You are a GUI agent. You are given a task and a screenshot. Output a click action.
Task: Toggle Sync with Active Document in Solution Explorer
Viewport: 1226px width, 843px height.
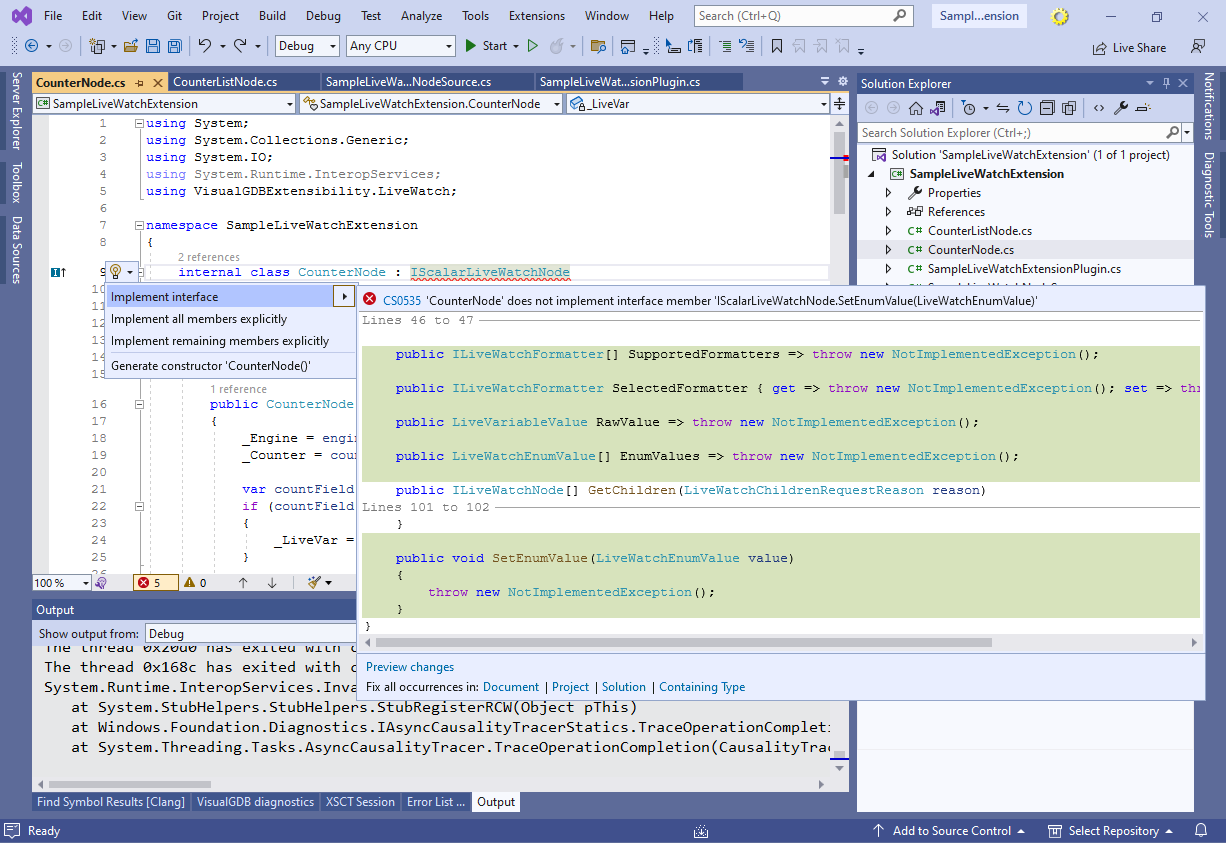[1005, 108]
